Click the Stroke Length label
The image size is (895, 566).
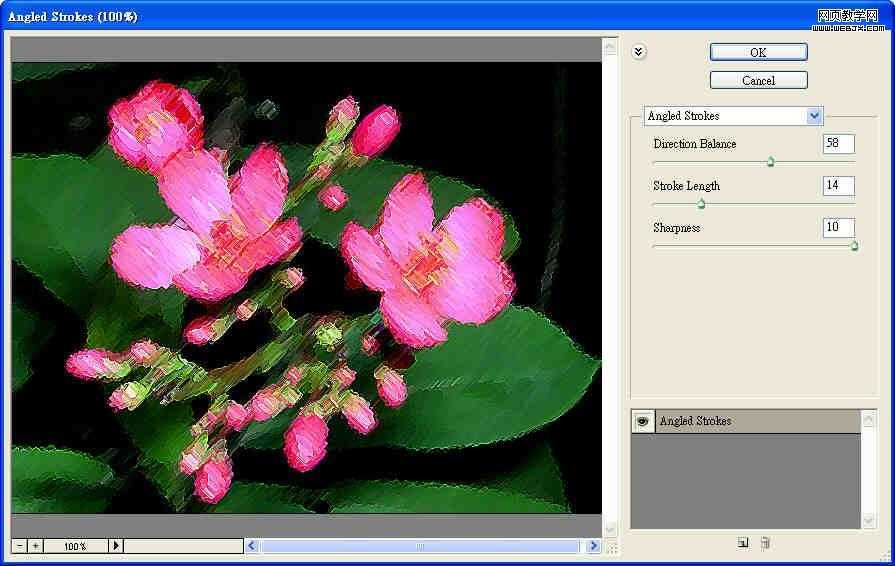(686, 186)
